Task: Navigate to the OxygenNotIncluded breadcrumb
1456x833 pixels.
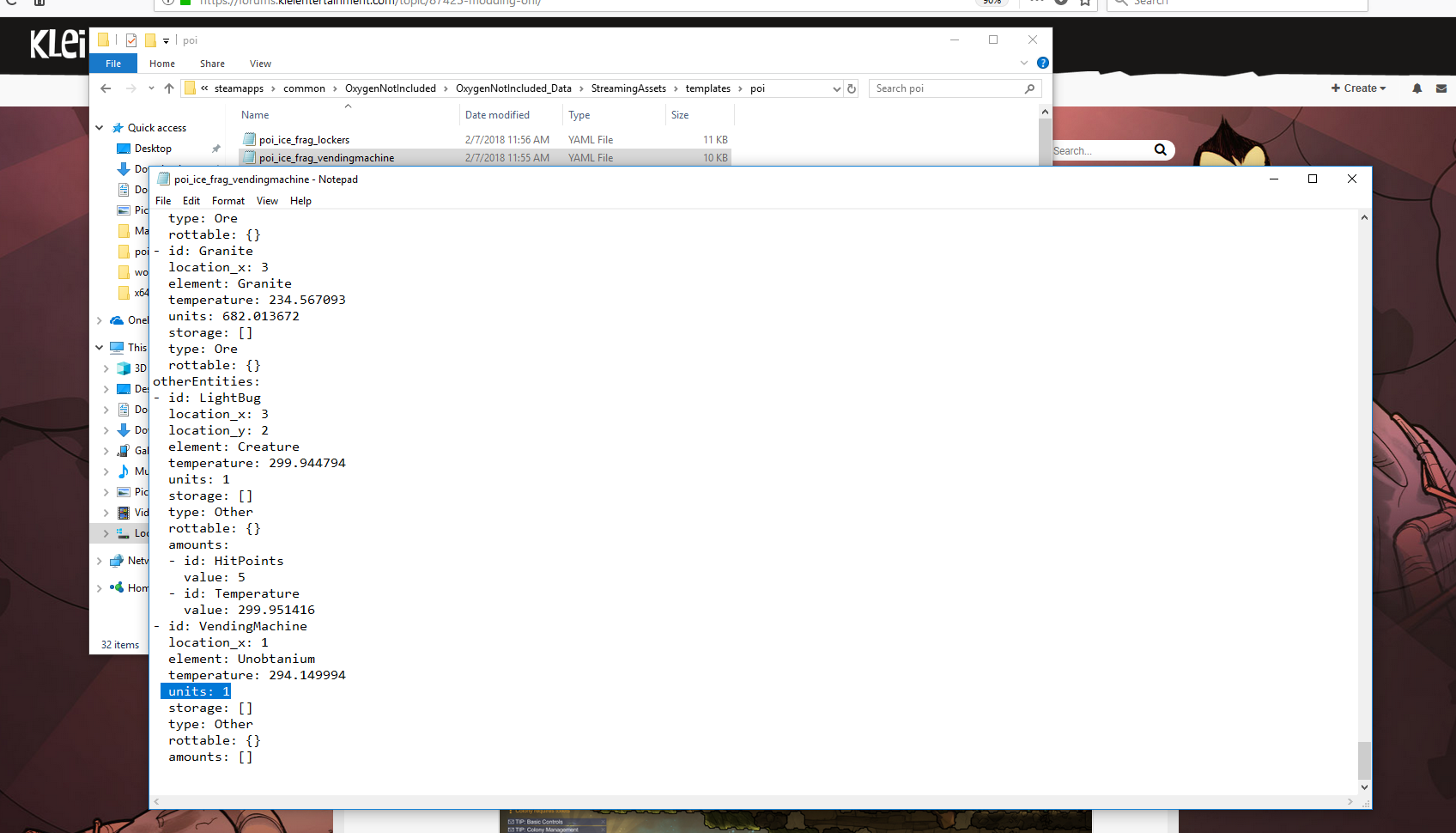Action: click(391, 88)
